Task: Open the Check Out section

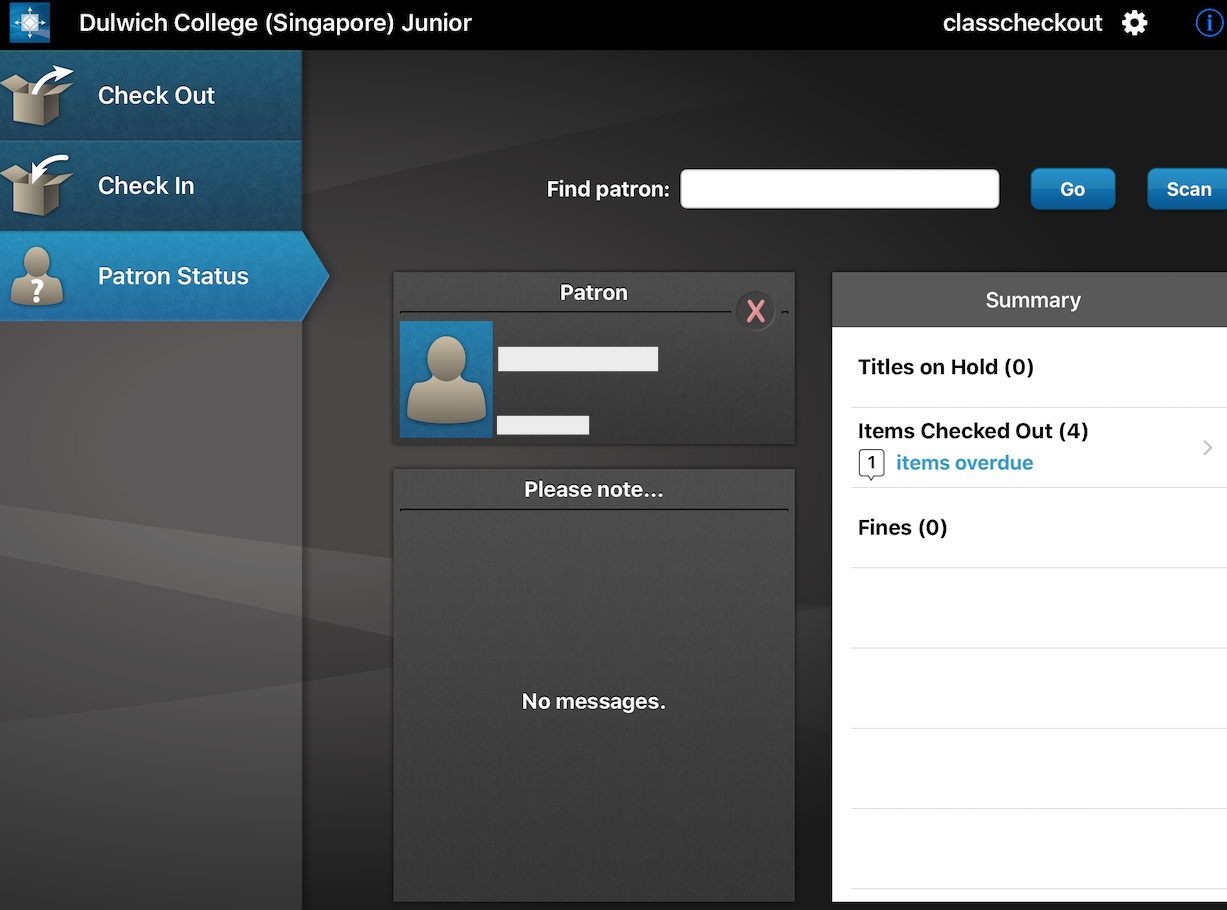Action: [x=150, y=95]
